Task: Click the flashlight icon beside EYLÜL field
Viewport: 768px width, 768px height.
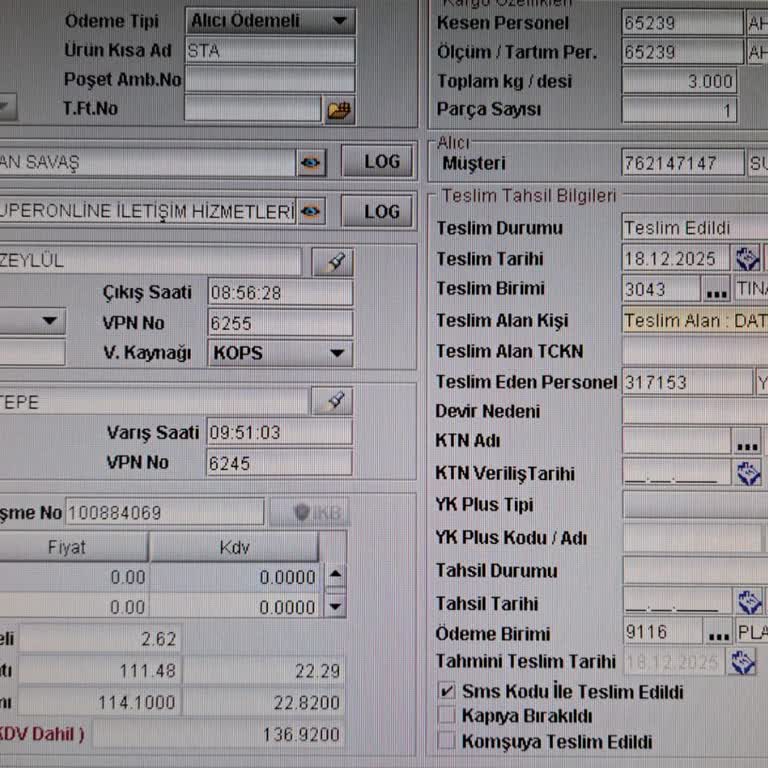Action: 333,262
